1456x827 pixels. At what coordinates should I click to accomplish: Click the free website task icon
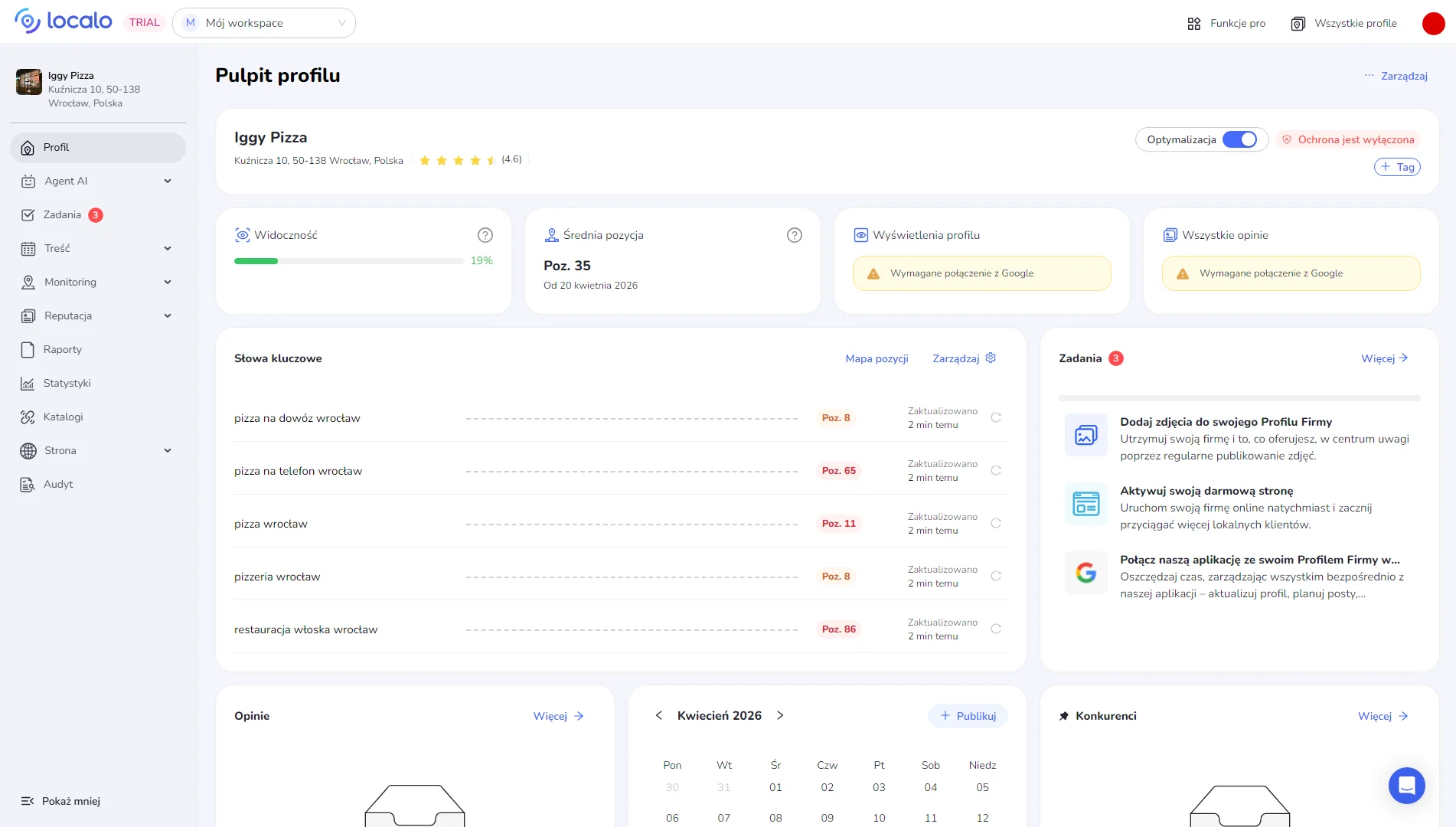tap(1085, 504)
